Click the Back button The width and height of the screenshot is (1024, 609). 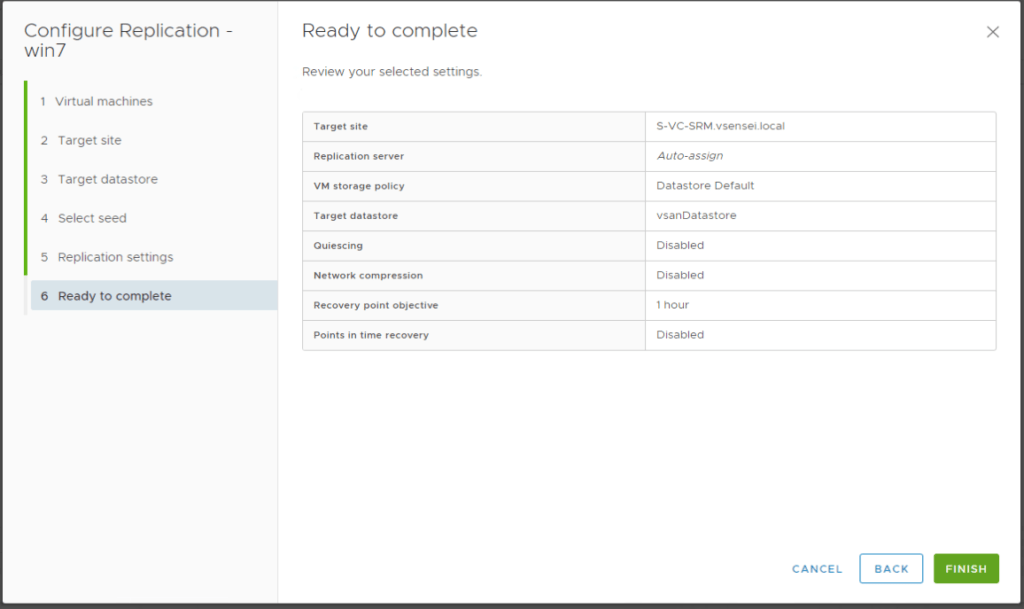click(x=891, y=568)
